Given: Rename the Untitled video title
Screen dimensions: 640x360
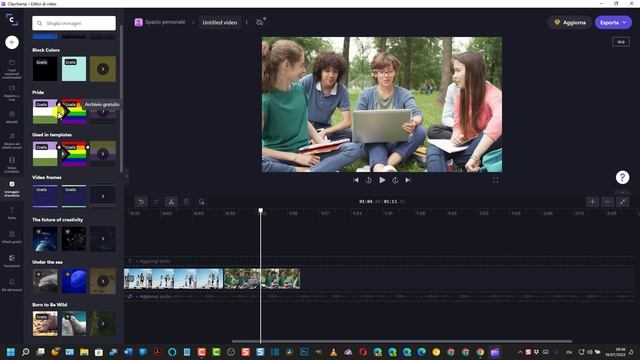Looking at the screenshot, I should [220, 22].
